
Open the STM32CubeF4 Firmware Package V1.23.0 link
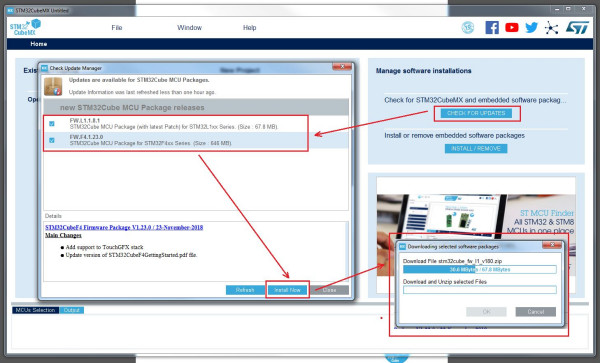(x=124, y=228)
